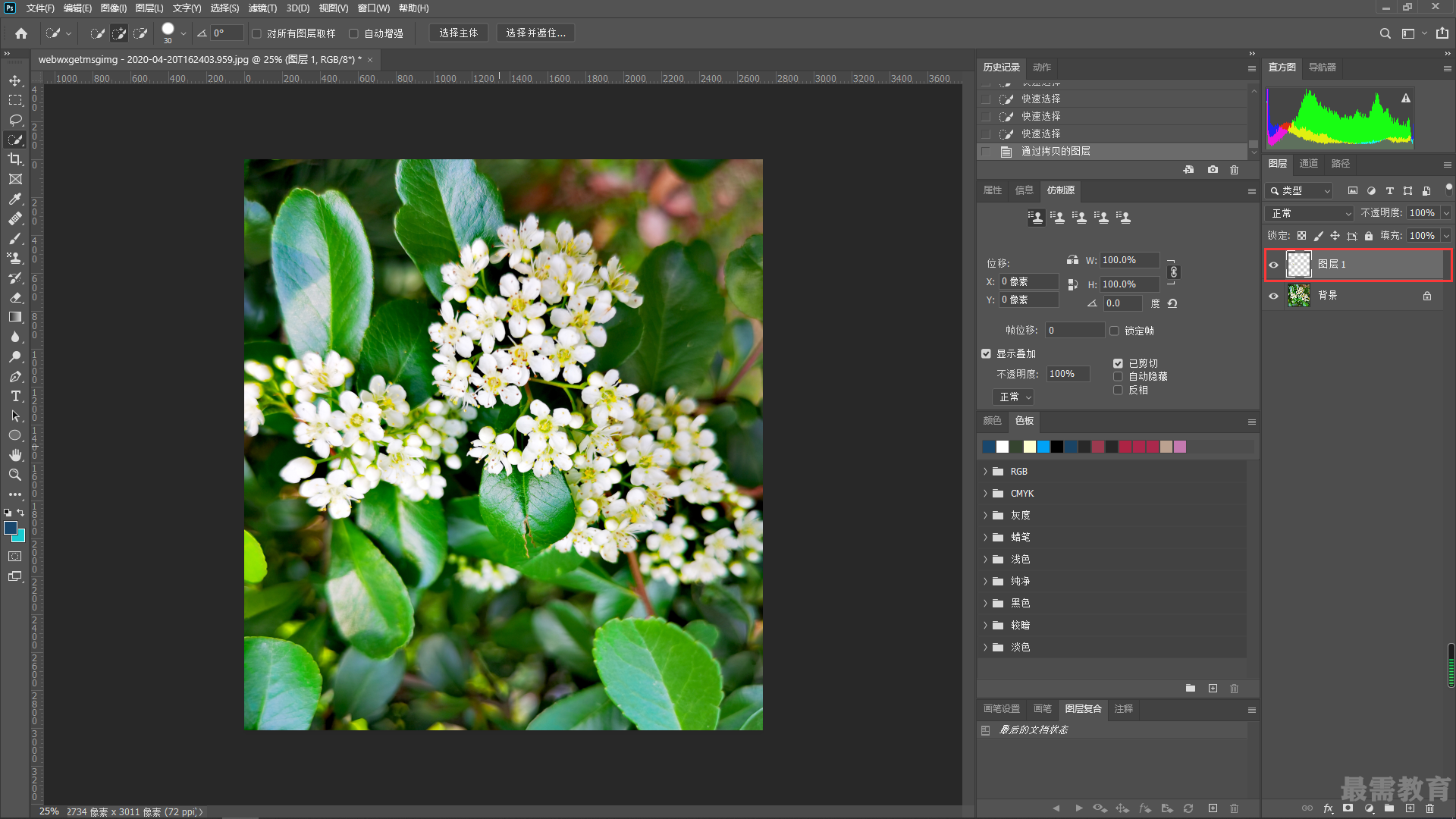Switch to the 导航器 tab
The image size is (1456, 819).
pyautogui.click(x=1323, y=67)
